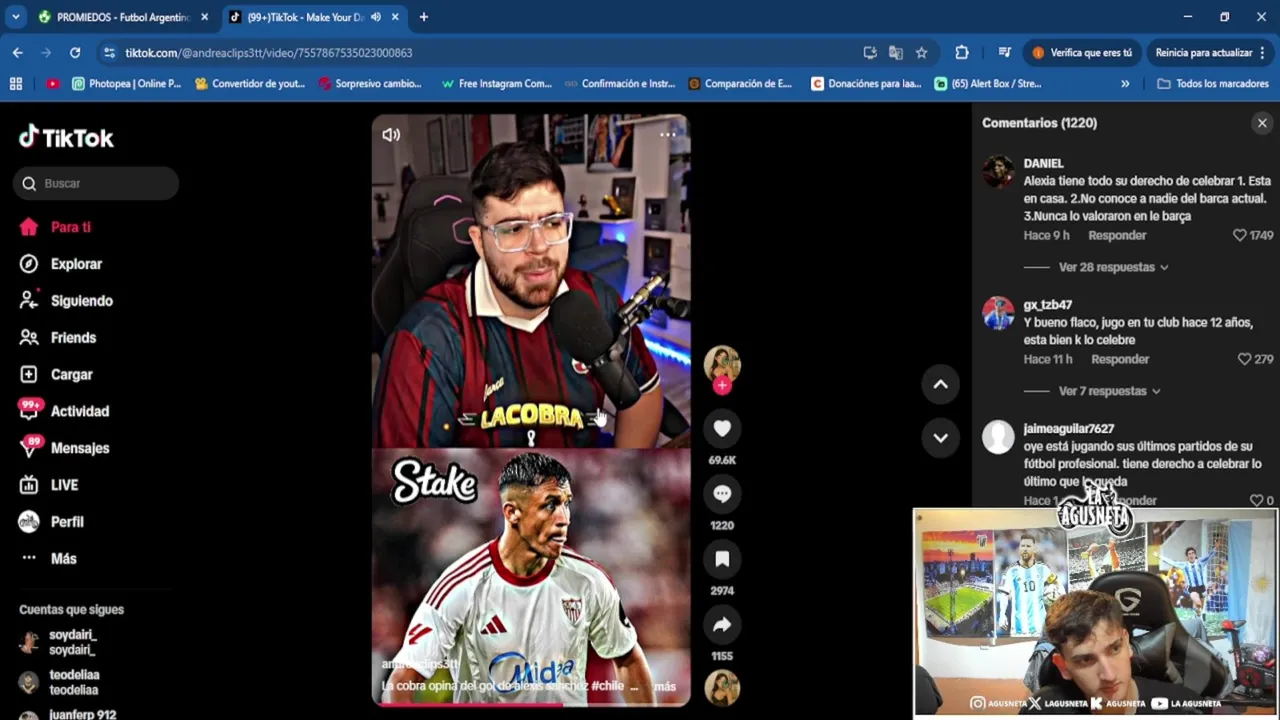Open the Chrome apps grid icon
1280x720 pixels.
point(15,84)
